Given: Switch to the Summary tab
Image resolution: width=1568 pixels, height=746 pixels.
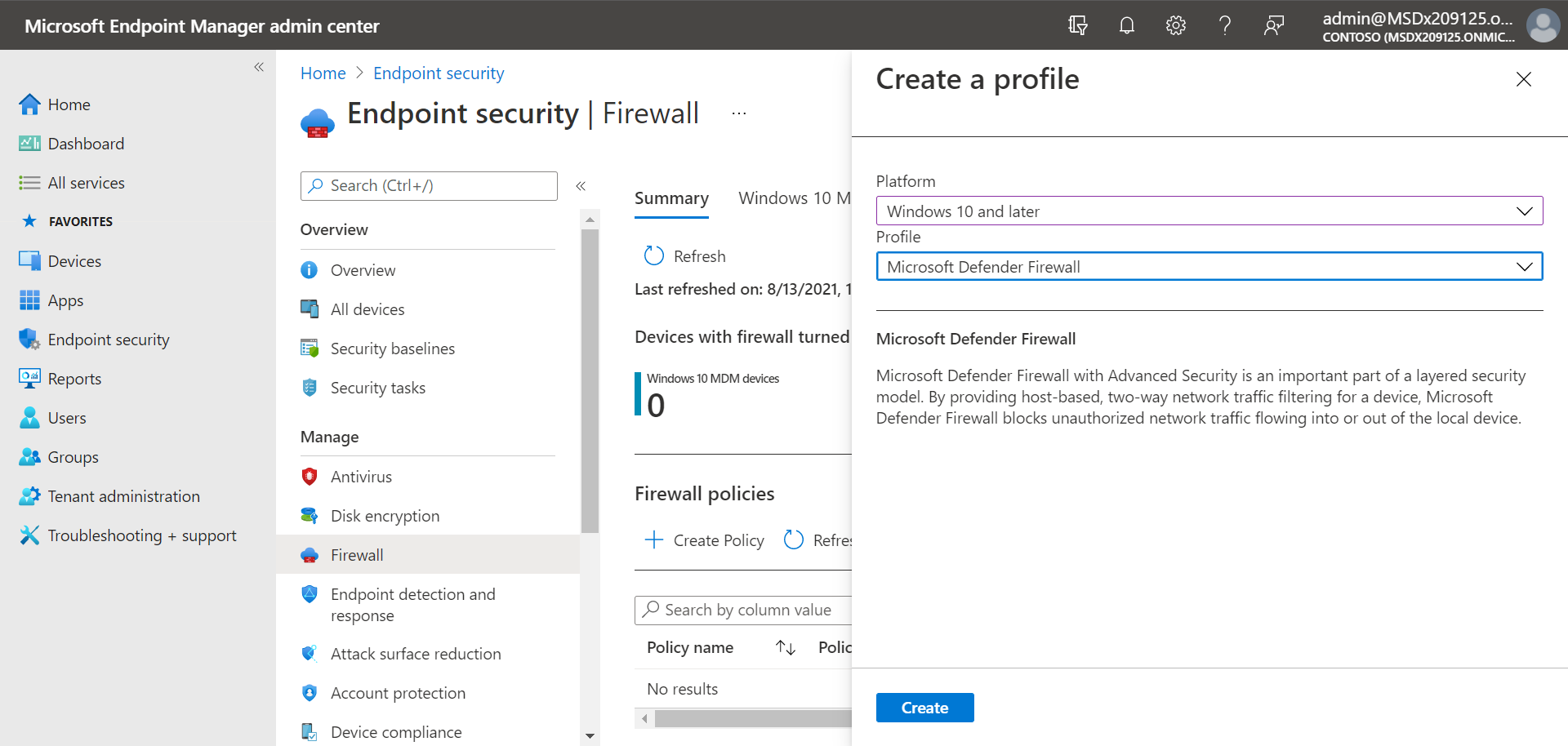Looking at the screenshot, I should click(x=671, y=198).
